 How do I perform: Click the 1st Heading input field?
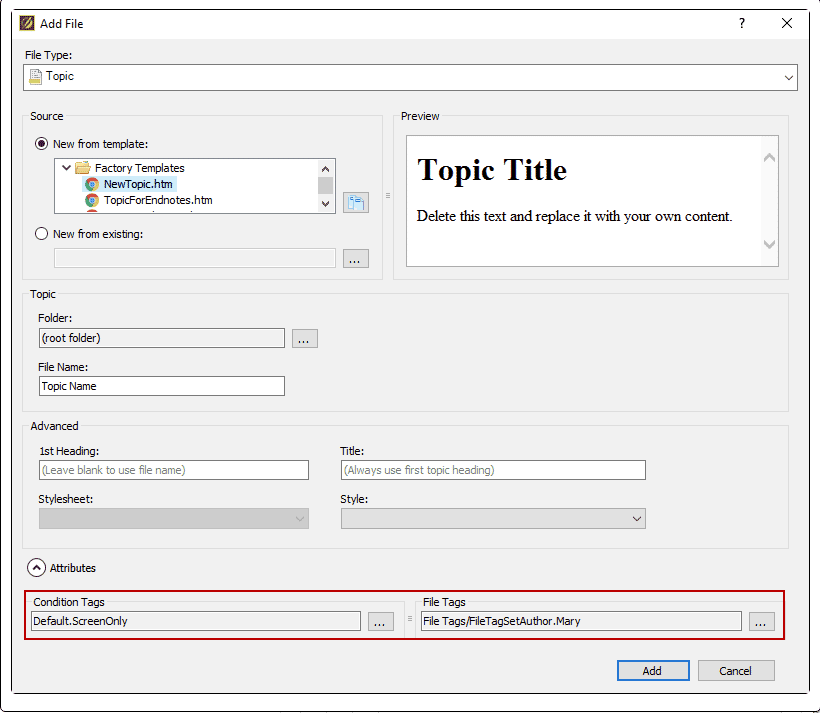pos(174,470)
